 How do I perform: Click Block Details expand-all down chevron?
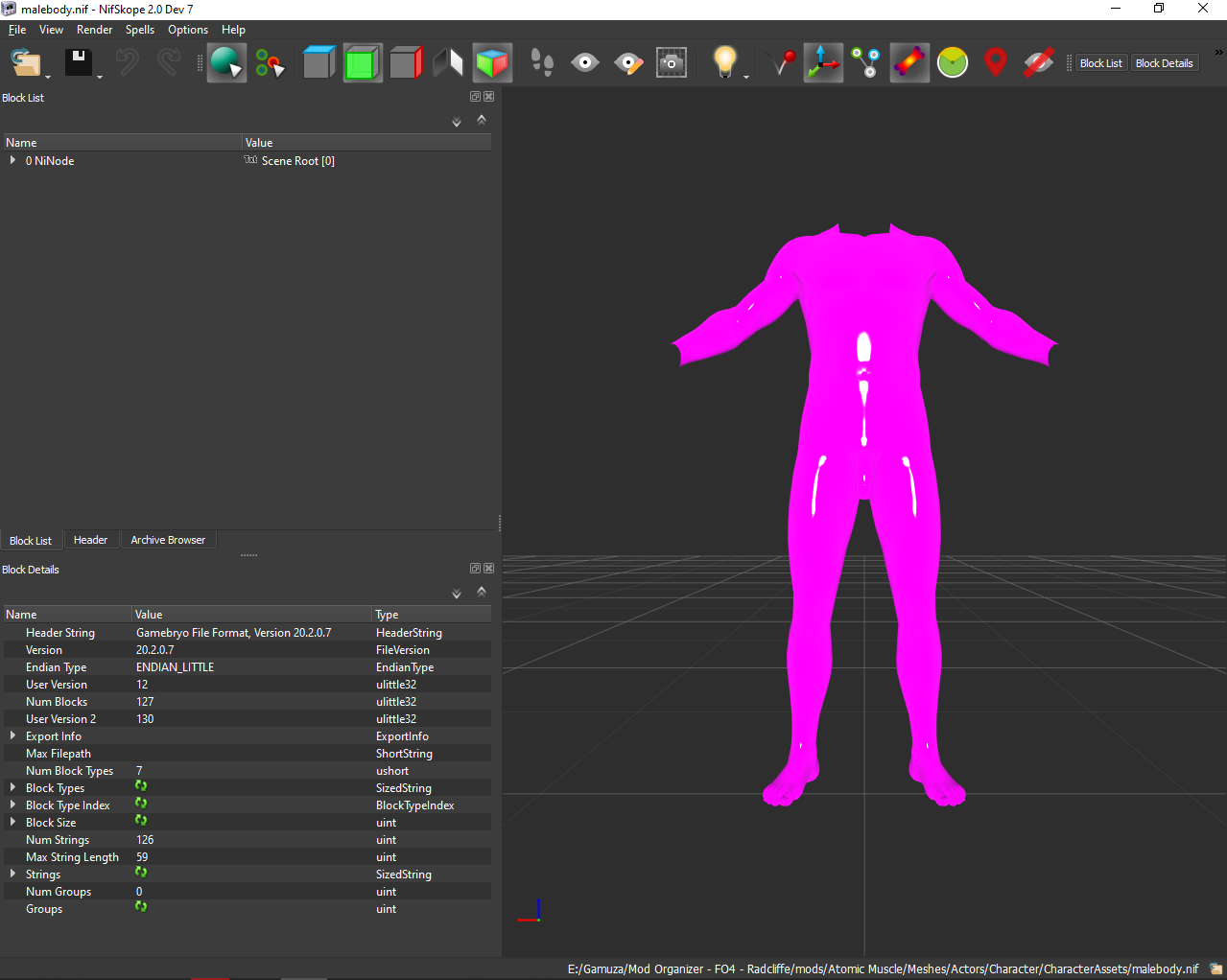tap(457, 594)
